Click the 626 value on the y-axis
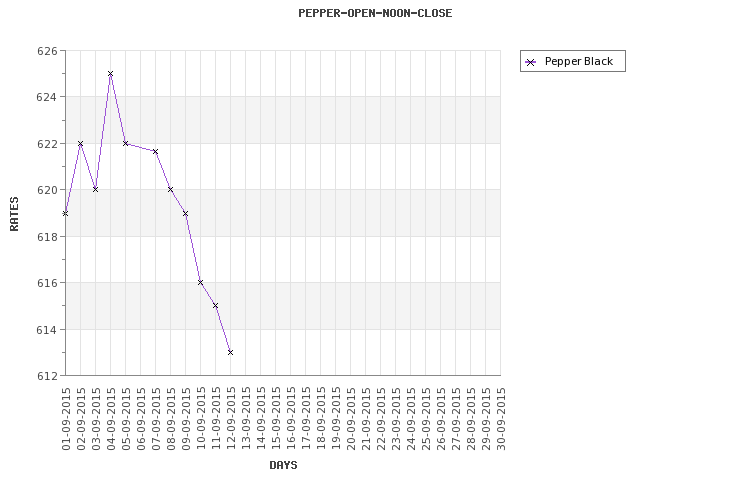The image size is (750, 500). 48,51
